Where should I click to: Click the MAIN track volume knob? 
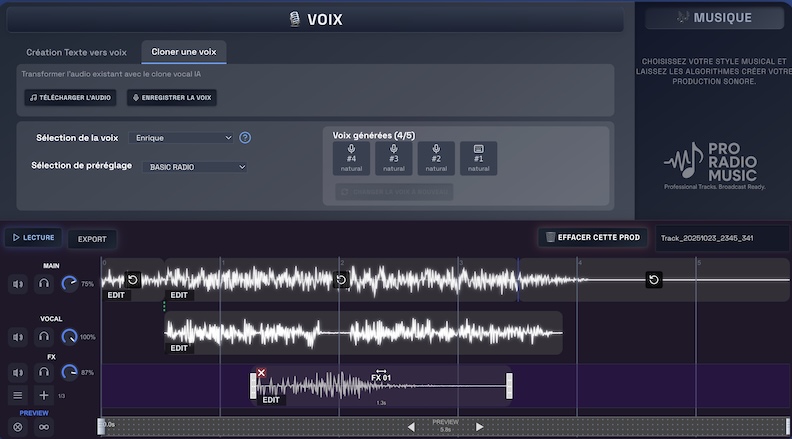[69, 284]
